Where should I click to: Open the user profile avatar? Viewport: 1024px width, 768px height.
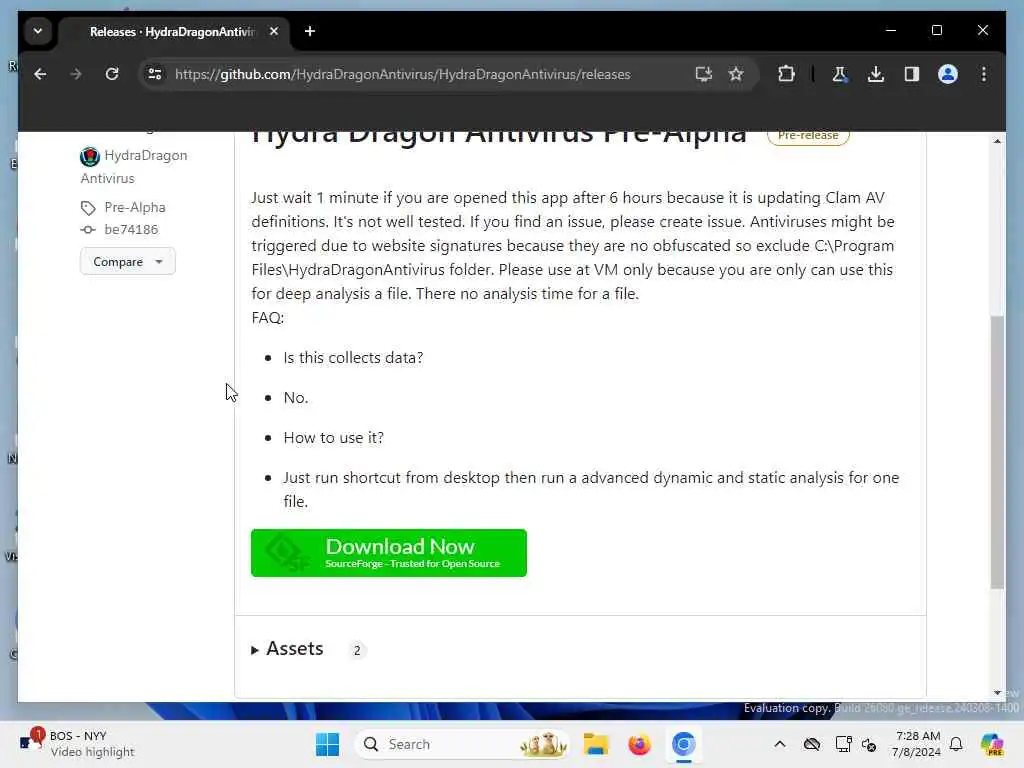click(x=948, y=74)
